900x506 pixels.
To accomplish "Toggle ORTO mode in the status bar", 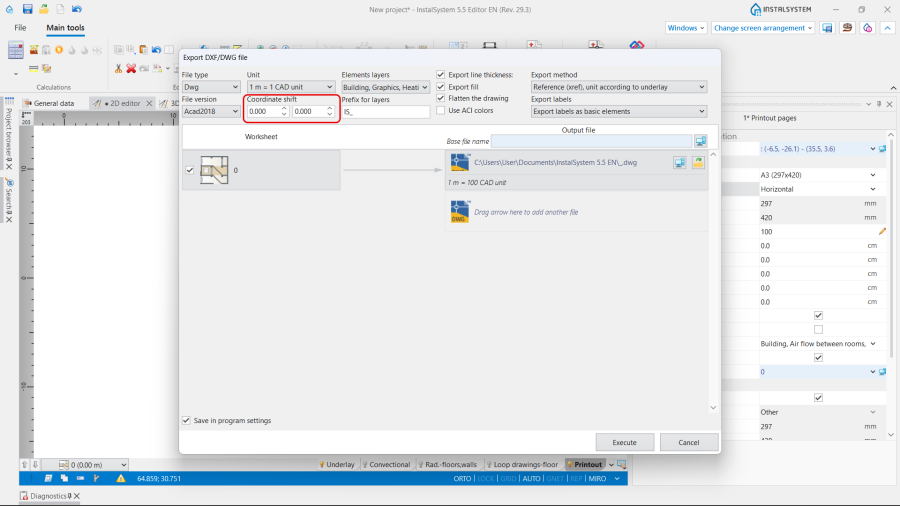I will [462, 478].
